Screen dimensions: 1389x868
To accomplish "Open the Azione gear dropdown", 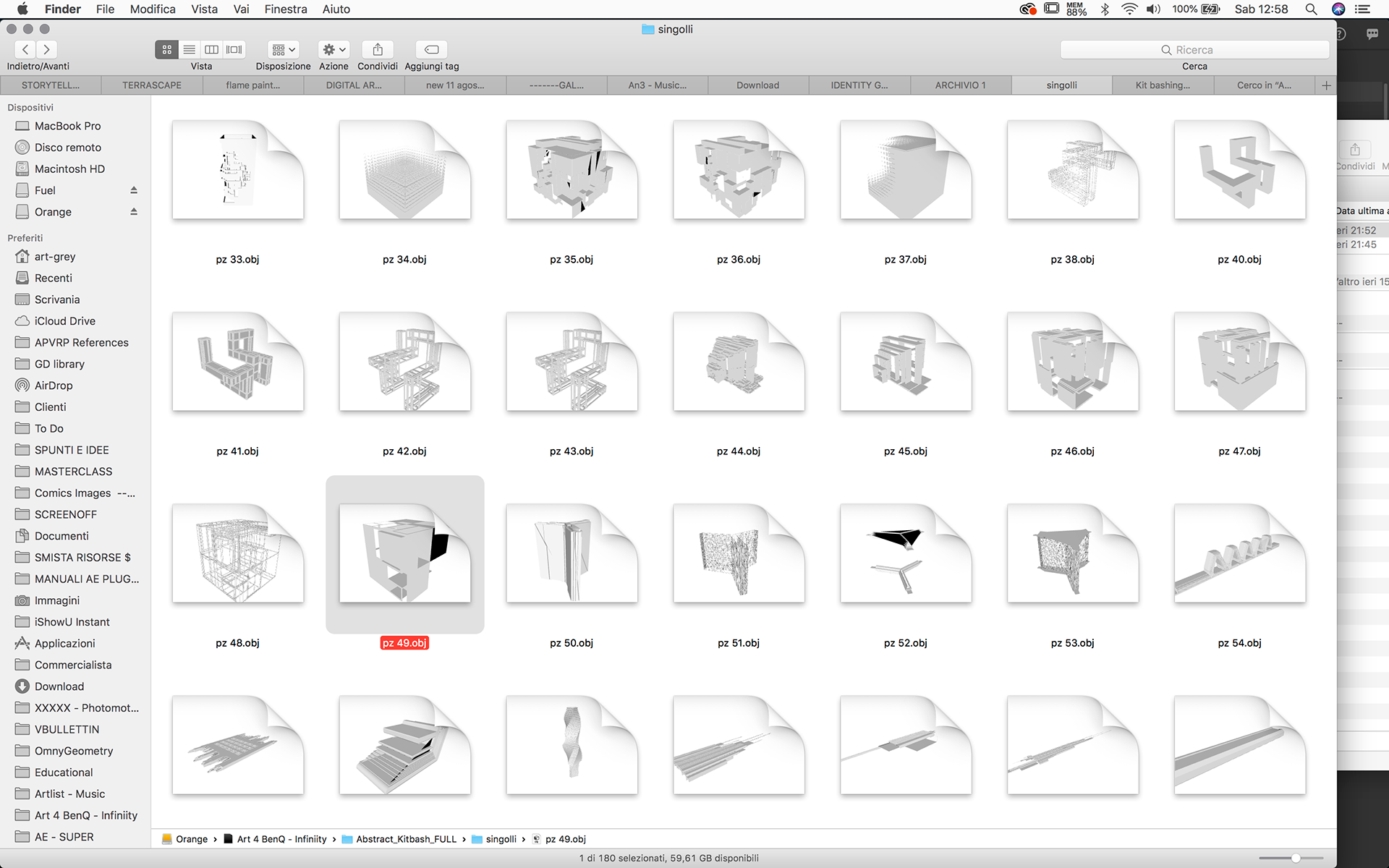I will (334, 49).
